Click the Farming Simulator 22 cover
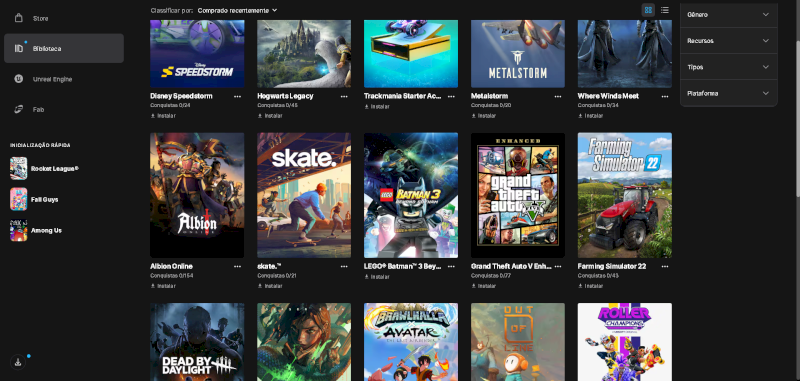The width and height of the screenshot is (800, 381). click(x=624, y=195)
